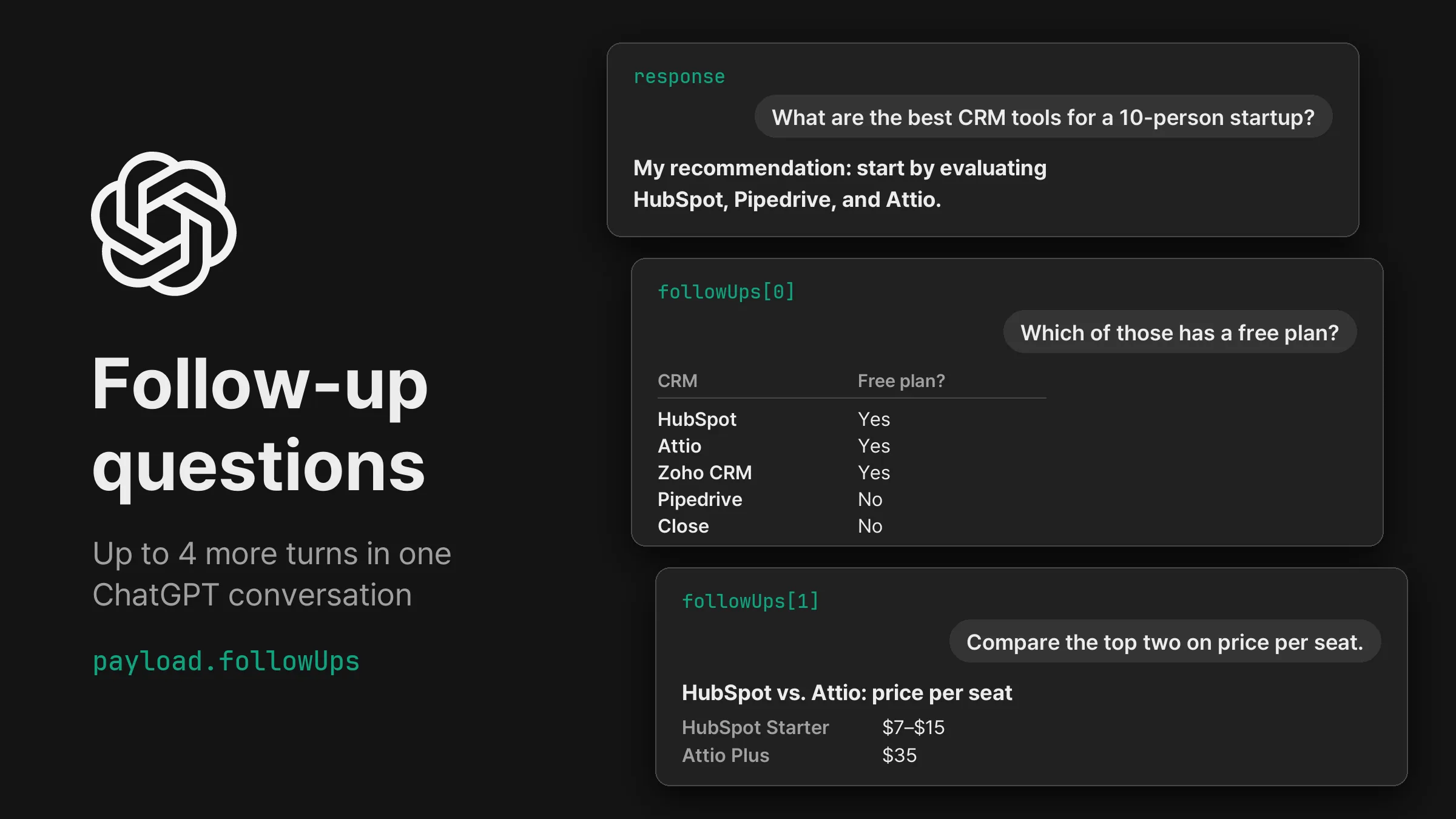The image size is (1456, 819).
Task: Click the 'Free plan?' column header
Action: click(901, 381)
